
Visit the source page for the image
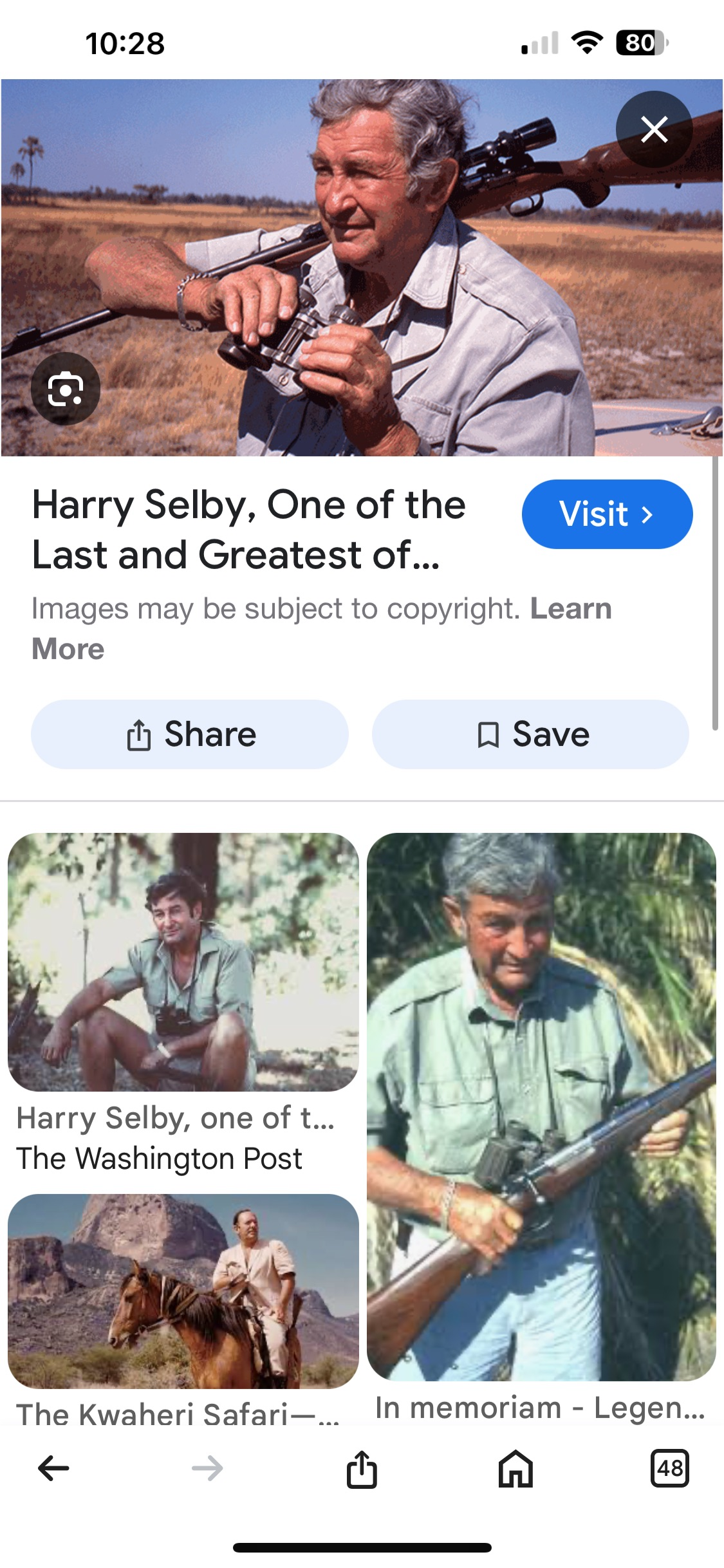point(607,514)
